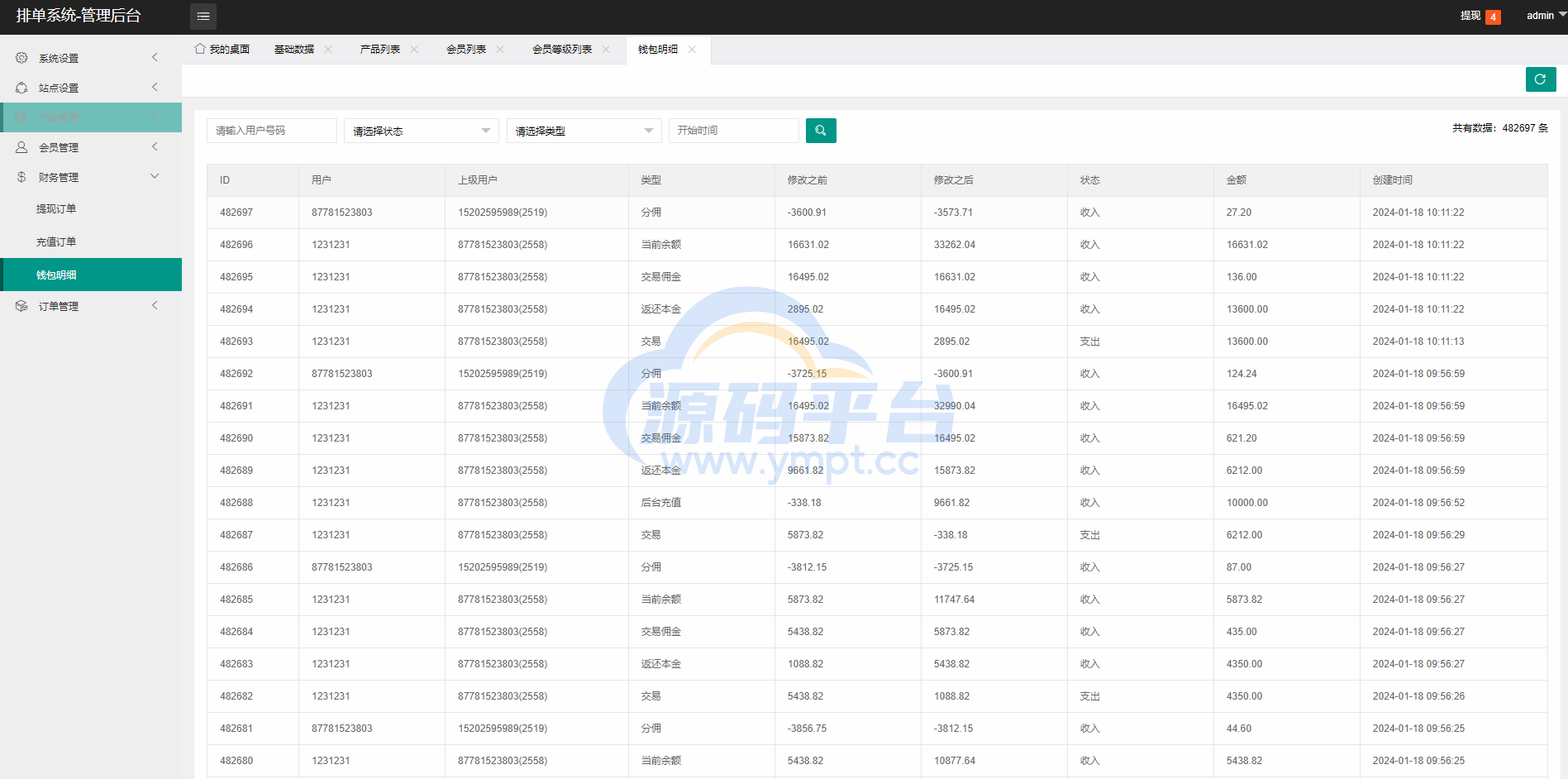Close the 钱包明细 tab
This screenshot has height=779, width=1568.
(x=692, y=50)
